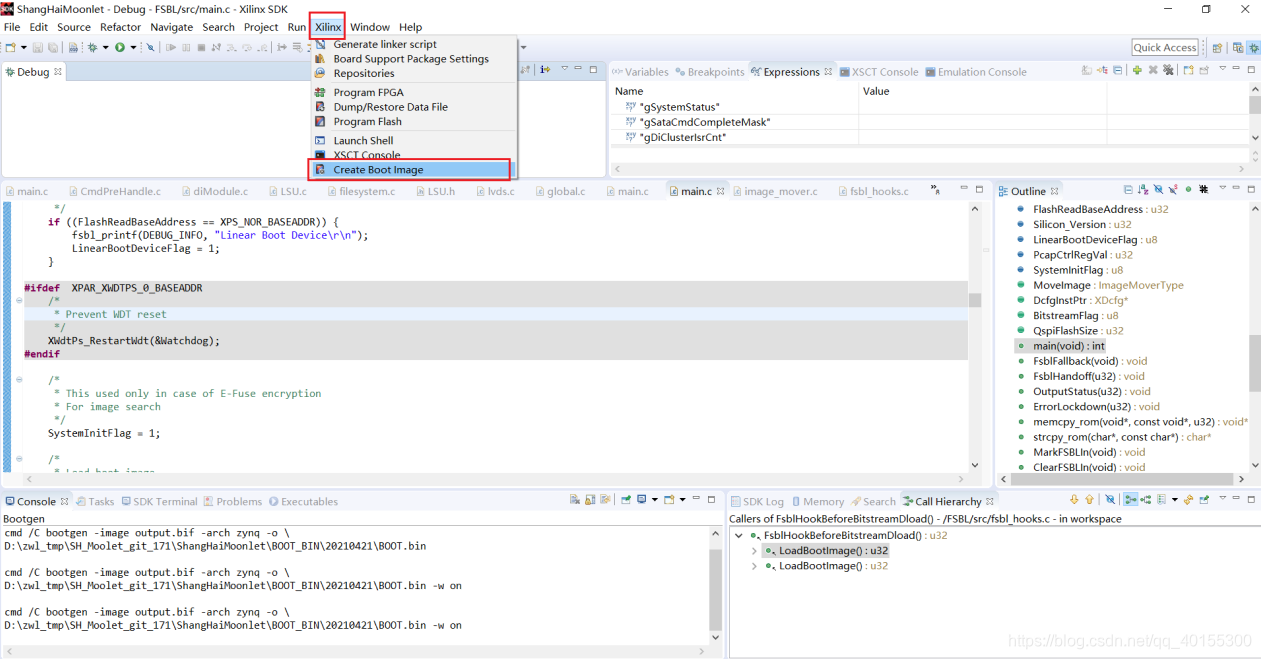Image resolution: width=1261 pixels, height=659 pixels.
Task: Click the Debug bug toolbar icon
Action: coord(92,47)
